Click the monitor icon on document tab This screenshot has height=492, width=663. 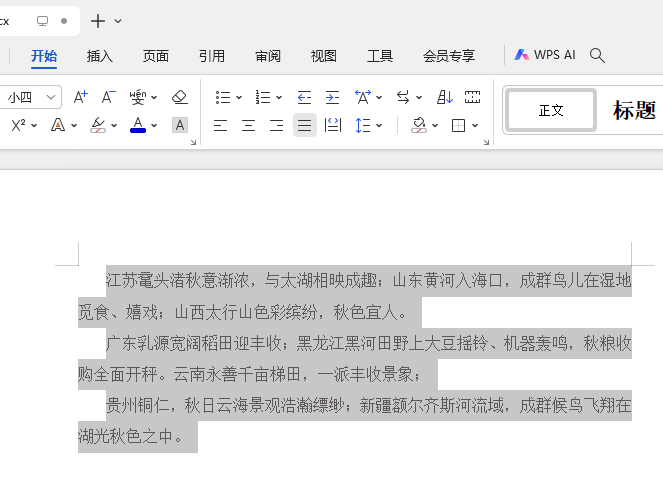click(x=42, y=21)
